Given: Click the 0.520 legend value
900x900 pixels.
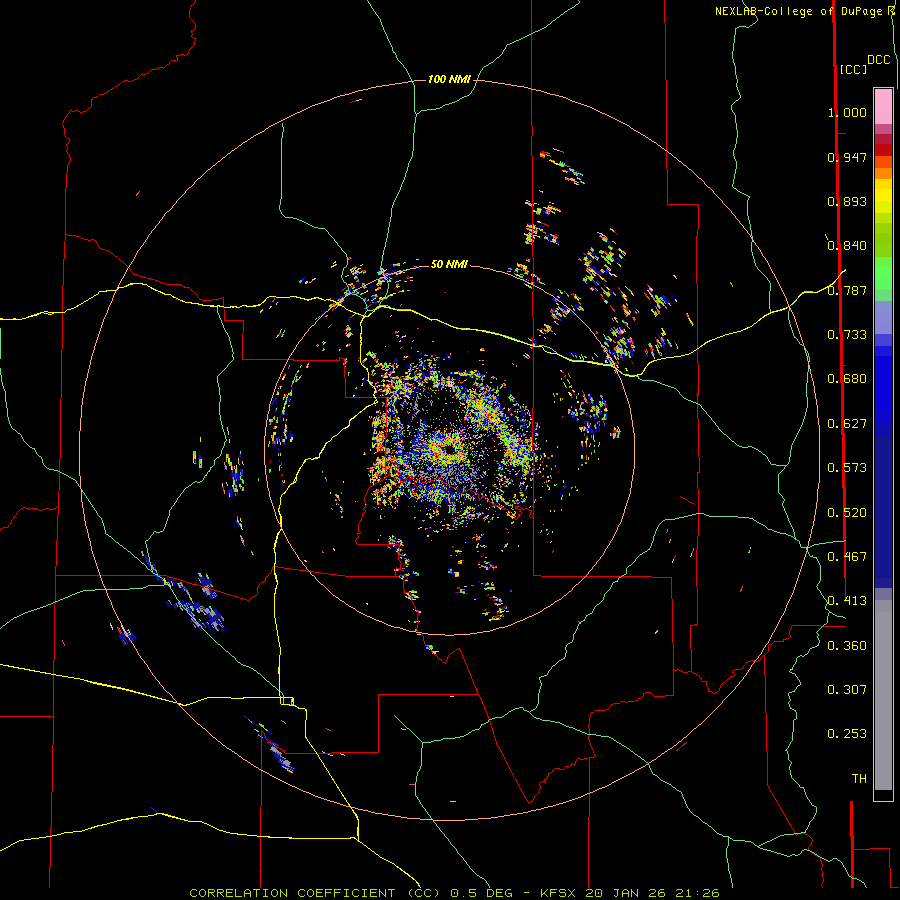Looking at the screenshot, I should (x=847, y=513).
